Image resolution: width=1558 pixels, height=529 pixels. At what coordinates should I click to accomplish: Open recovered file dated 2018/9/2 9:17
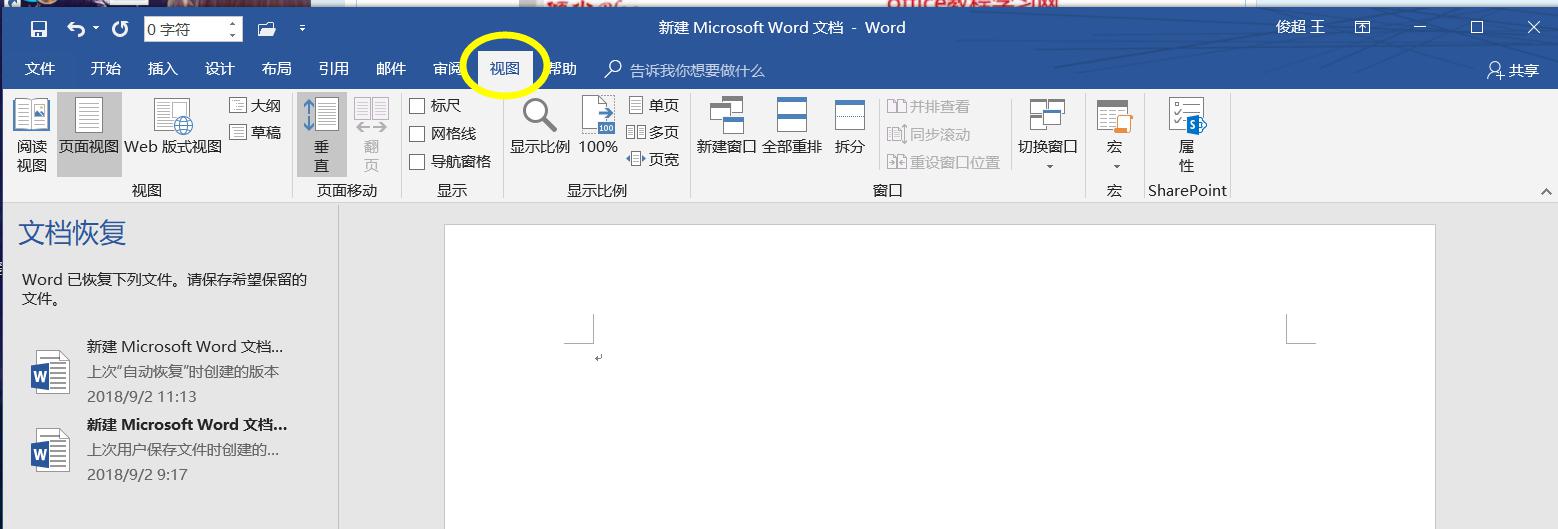click(160, 449)
